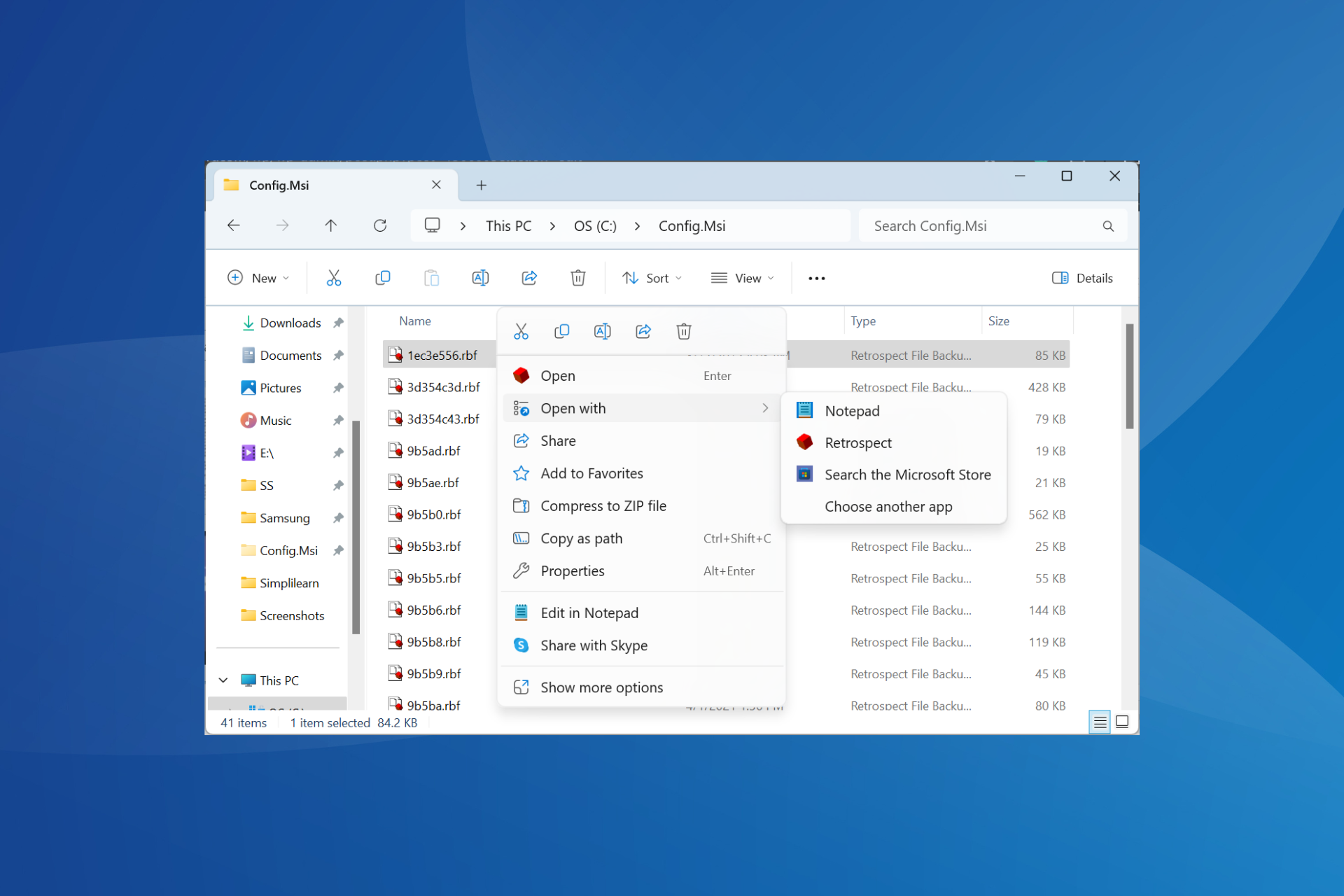Image resolution: width=1344 pixels, height=896 pixels.
Task: Go forward with the right arrow
Action: click(x=282, y=225)
